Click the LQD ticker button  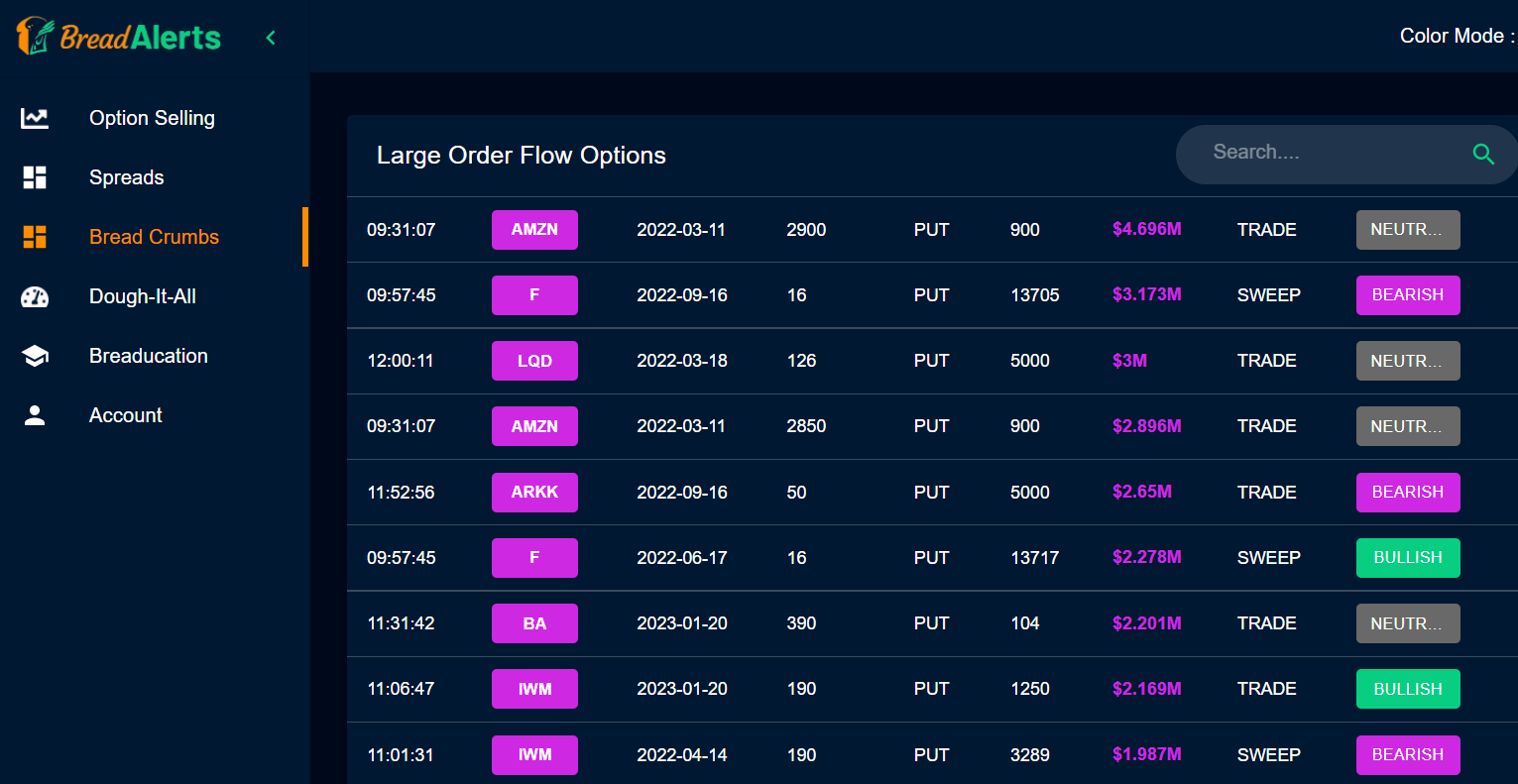534,361
